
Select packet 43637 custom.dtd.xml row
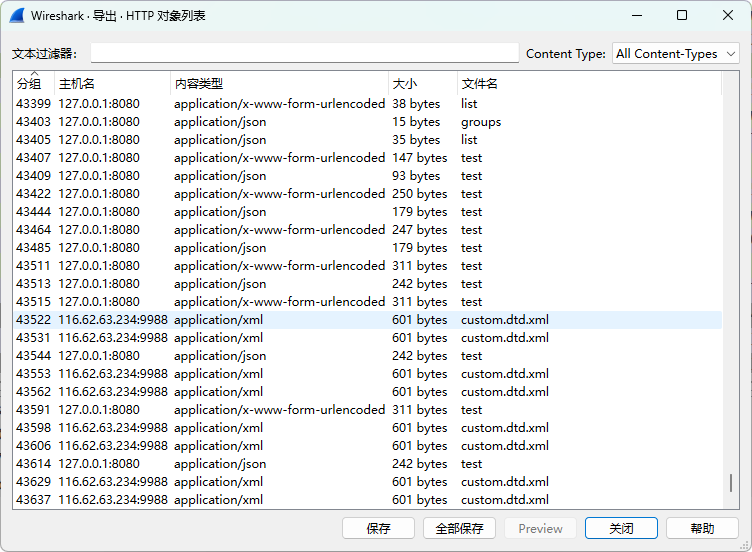[367, 500]
